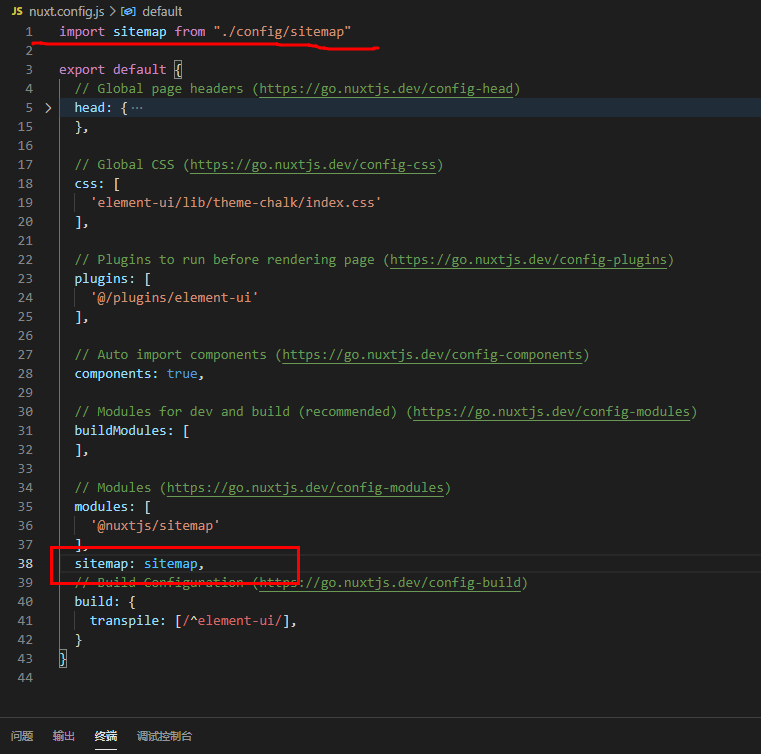Click the css property on line 18

(86, 184)
